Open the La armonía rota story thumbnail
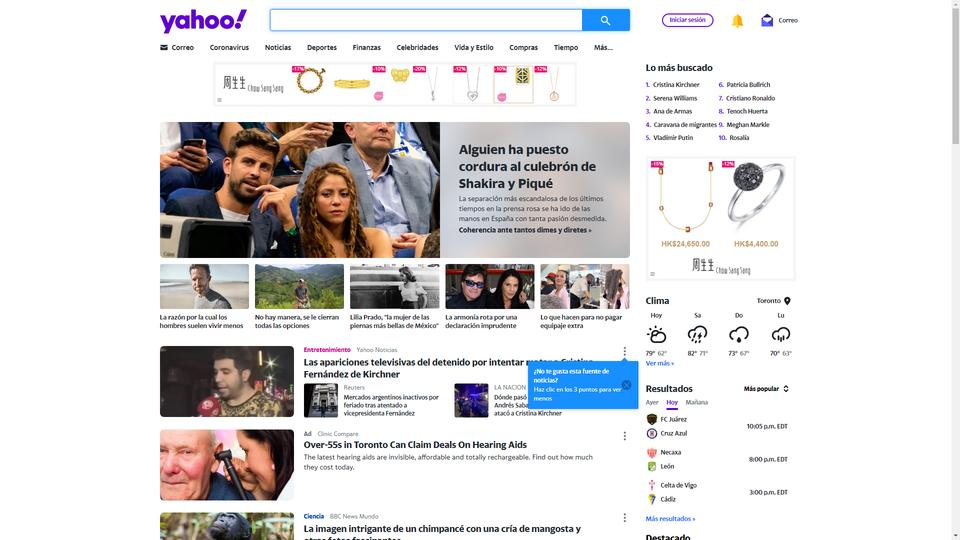The width and height of the screenshot is (960, 540). [x=490, y=287]
